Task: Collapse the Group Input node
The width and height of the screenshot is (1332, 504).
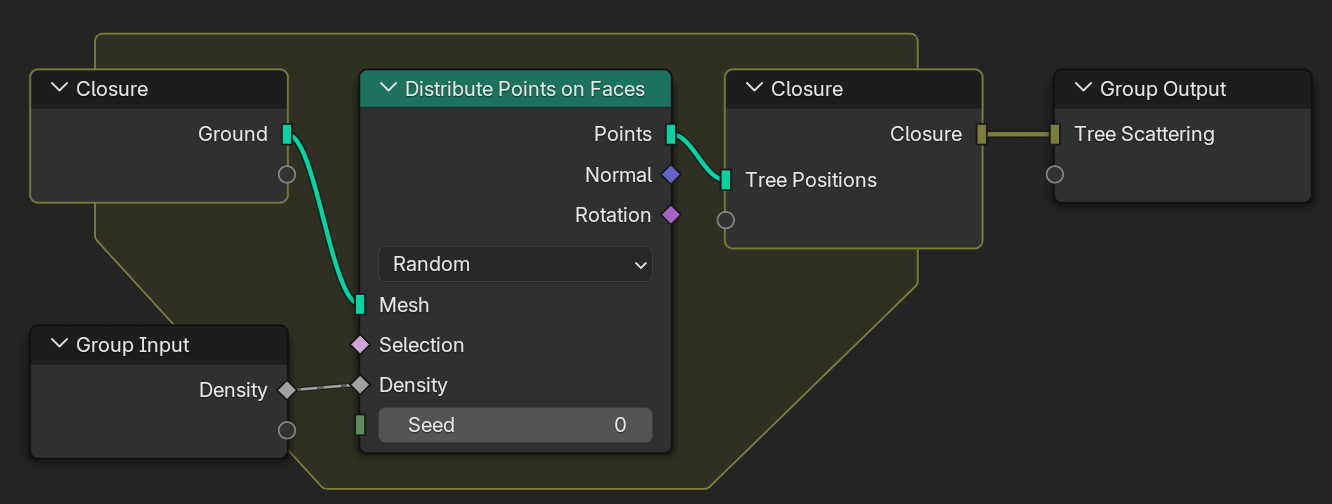Action: tap(59, 345)
